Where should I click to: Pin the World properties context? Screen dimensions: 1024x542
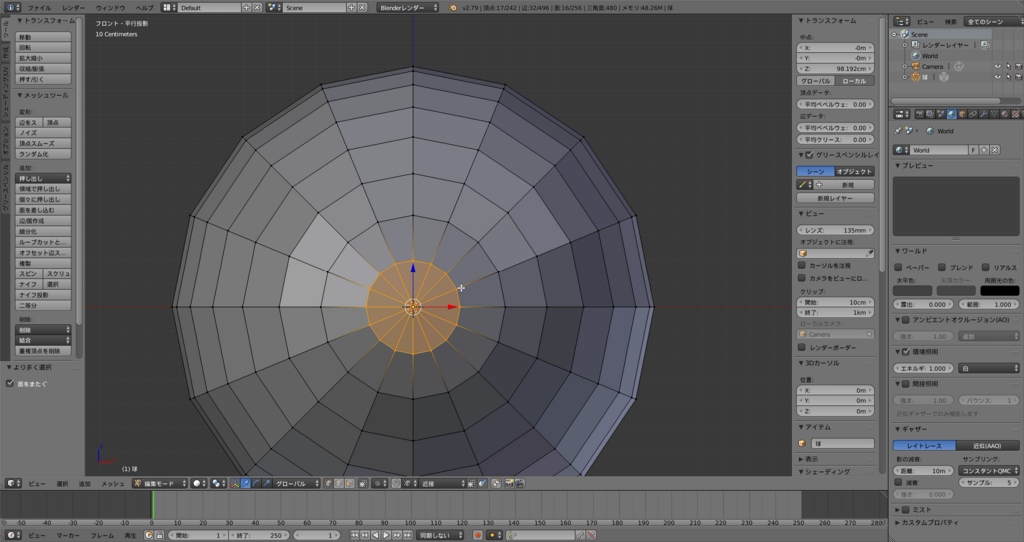pos(898,131)
